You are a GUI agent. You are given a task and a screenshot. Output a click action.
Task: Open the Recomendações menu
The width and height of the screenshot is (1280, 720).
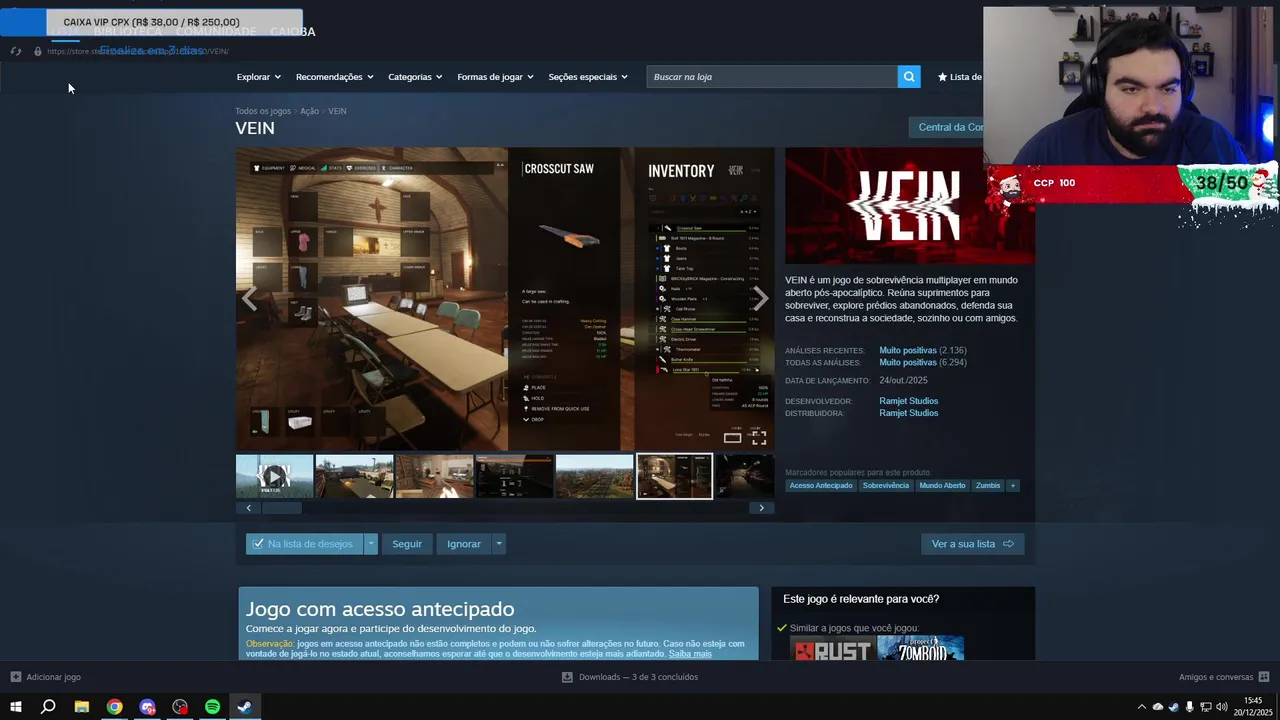pyautogui.click(x=334, y=77)
